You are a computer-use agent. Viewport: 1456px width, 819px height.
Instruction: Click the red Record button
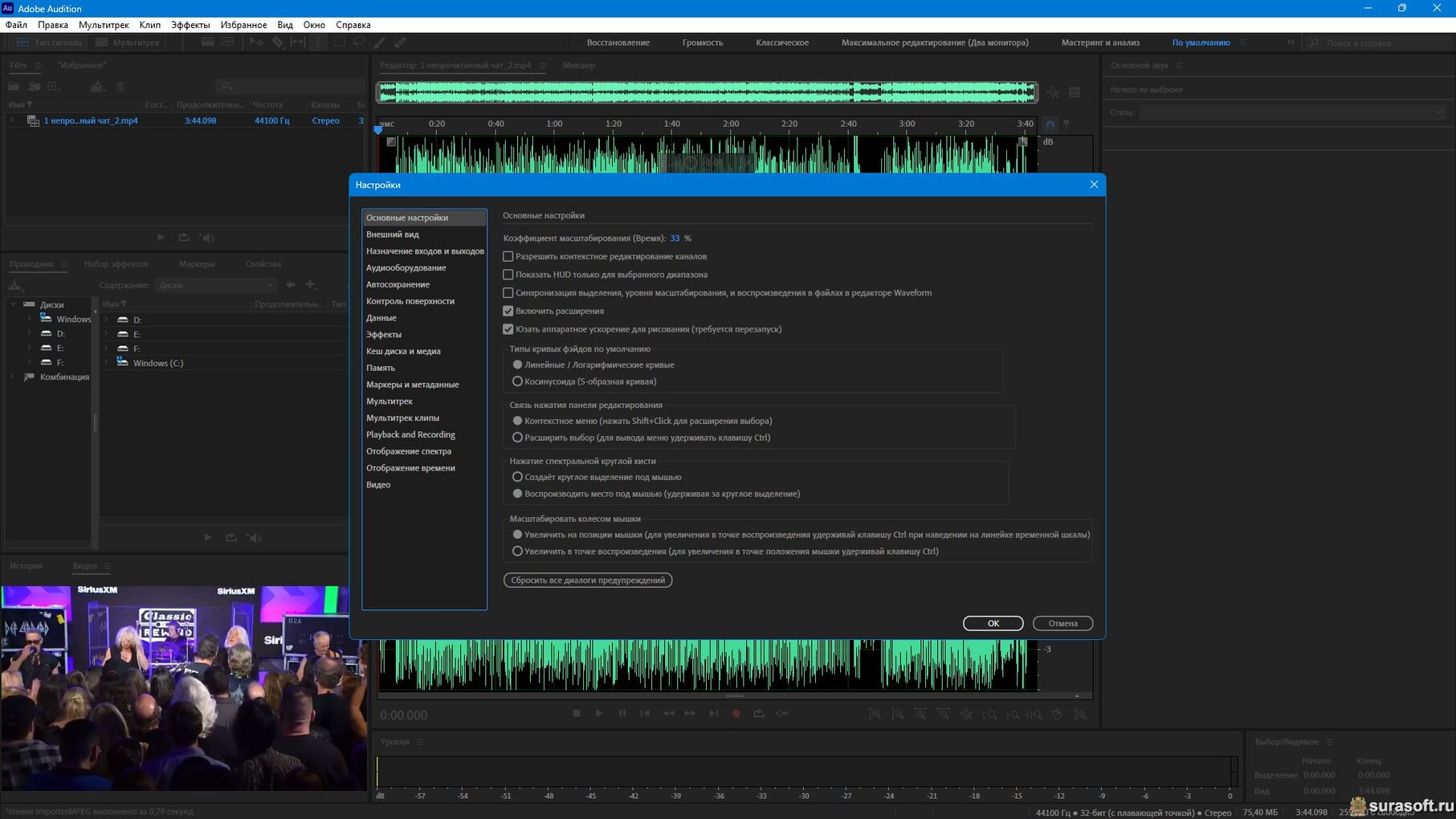point(736,713)
